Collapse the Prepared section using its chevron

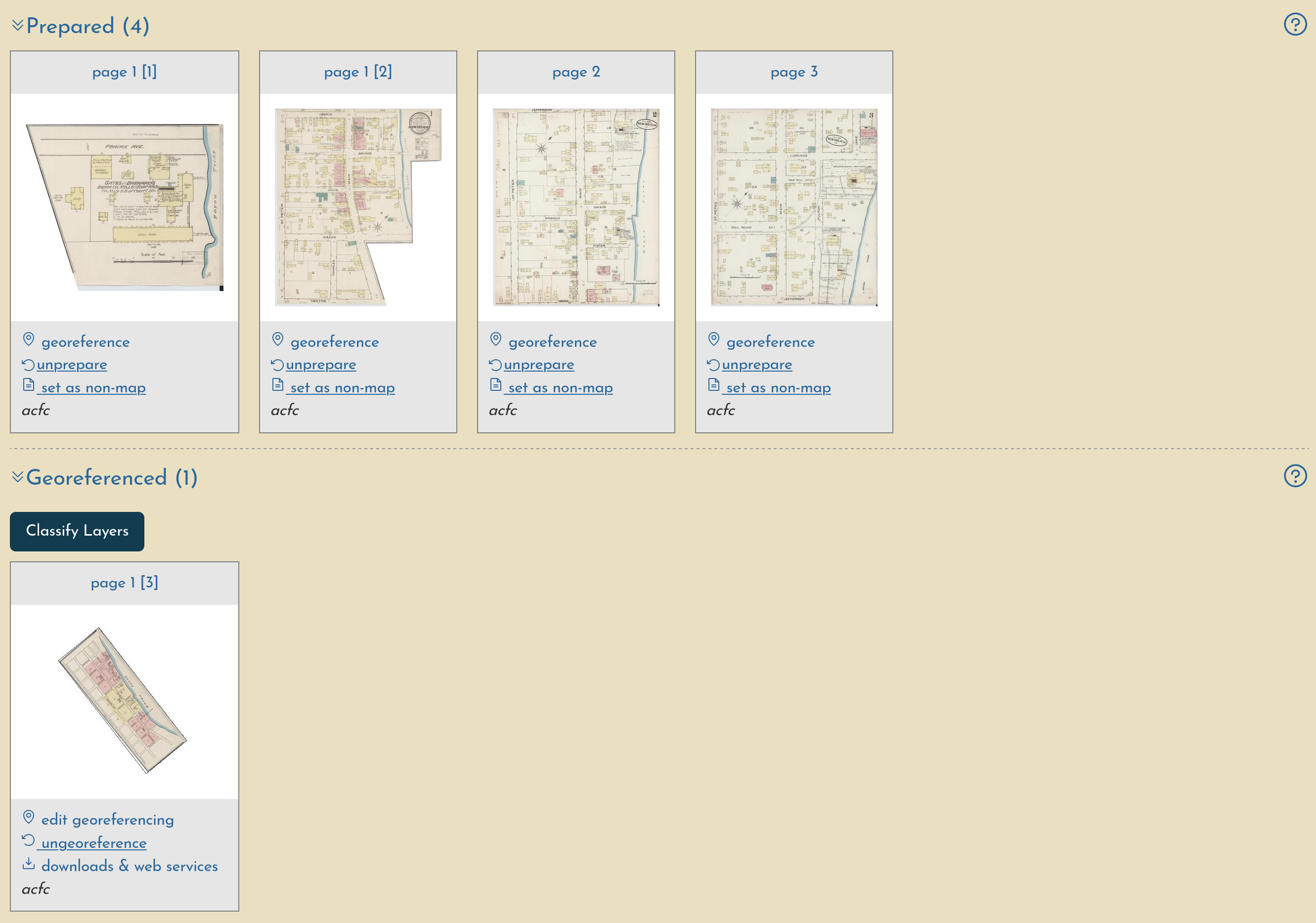click(17, 25)
